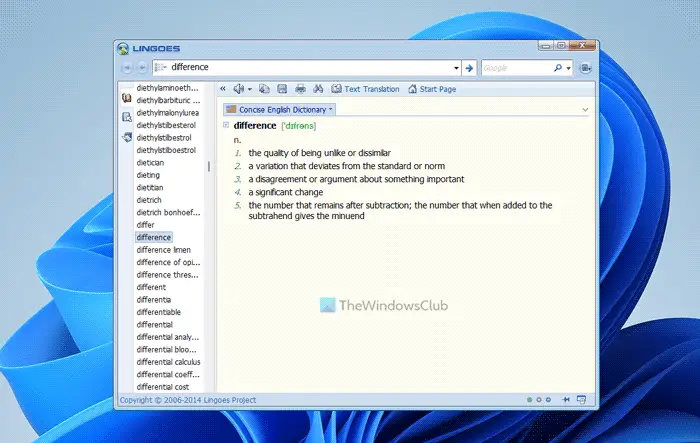Toggle the expand box beside difference headword
Screen dimensions: 700x443
[226, 125]
